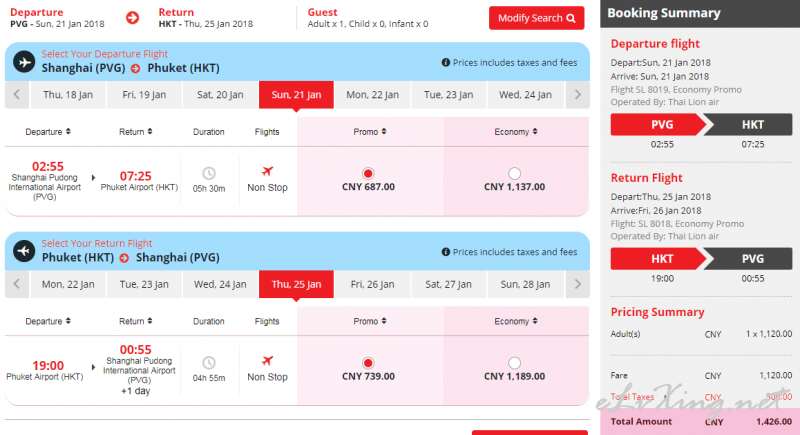
Task: Click the red arrow icon between Departure and Return
Action: [x=133, y=17]
